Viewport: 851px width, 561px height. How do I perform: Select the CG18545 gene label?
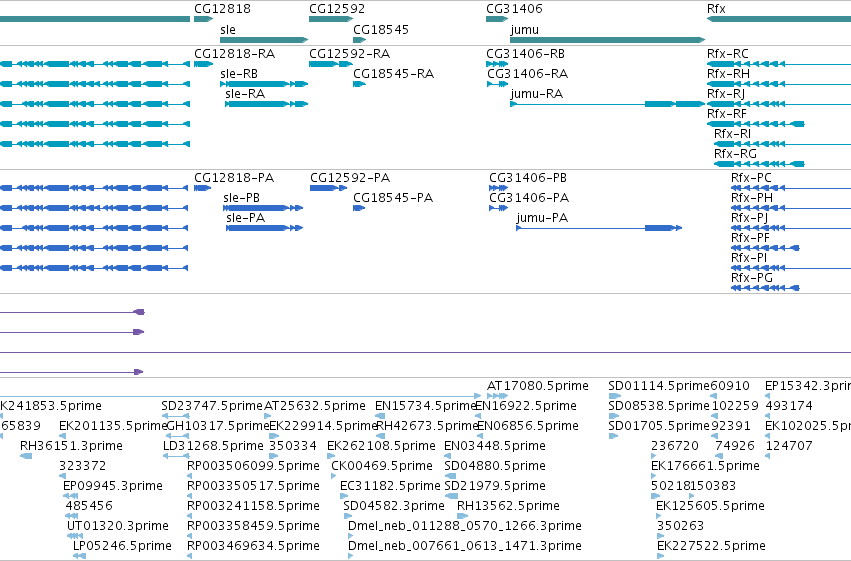click(381, 29)
